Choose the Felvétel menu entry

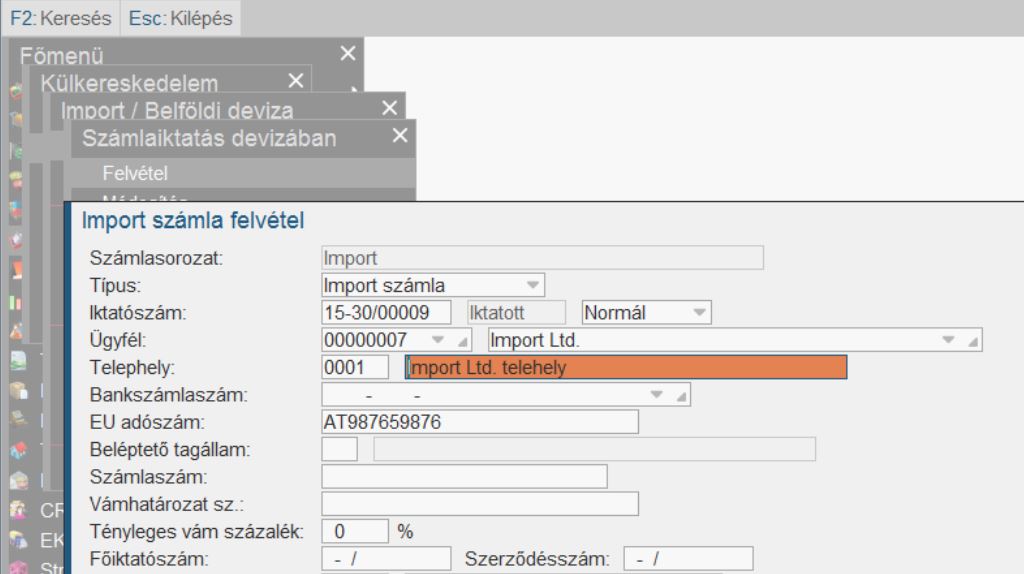pos(243,173)
